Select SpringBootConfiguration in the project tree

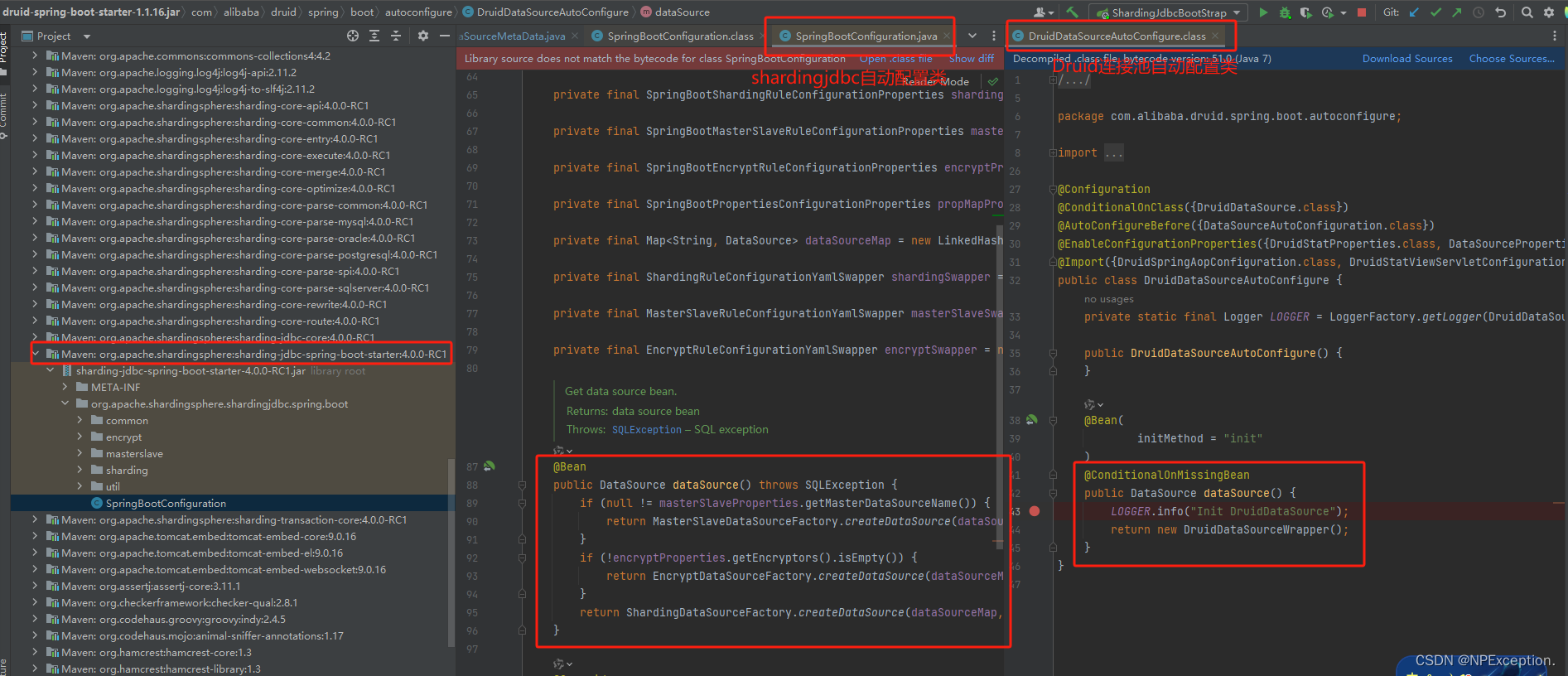[166, 503]
